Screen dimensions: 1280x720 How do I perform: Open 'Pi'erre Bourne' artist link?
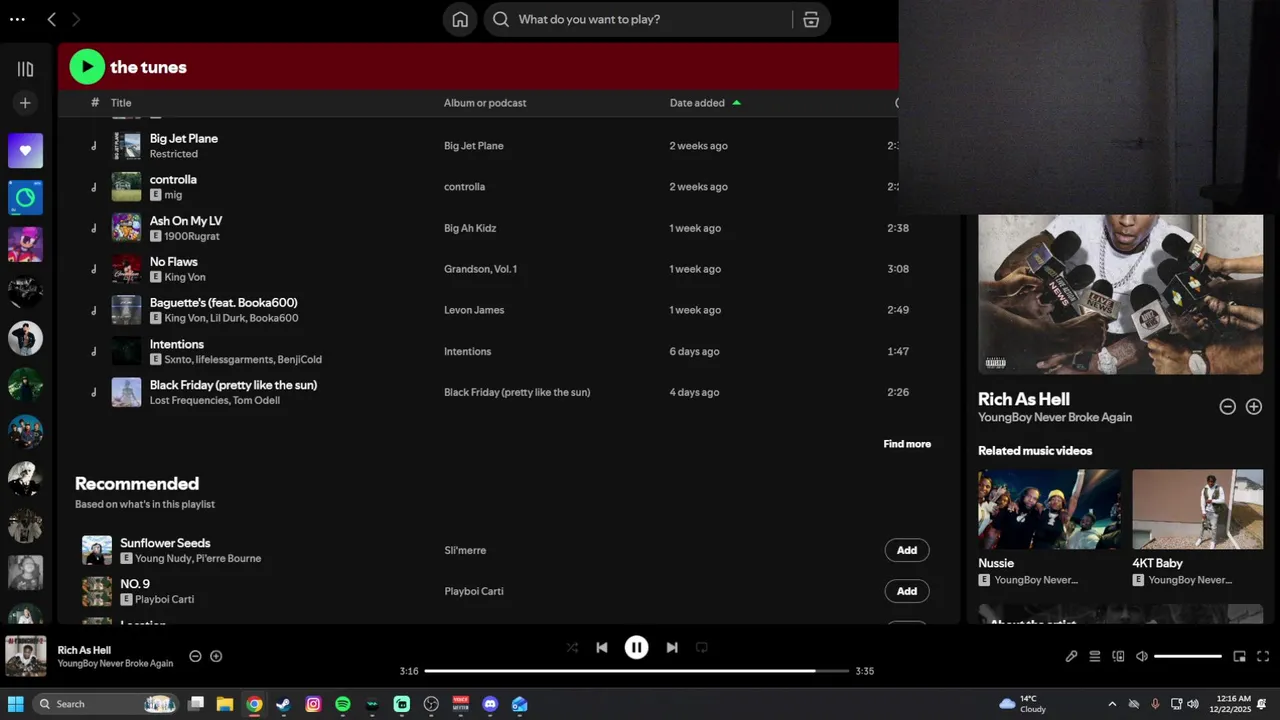coord(228,558)
